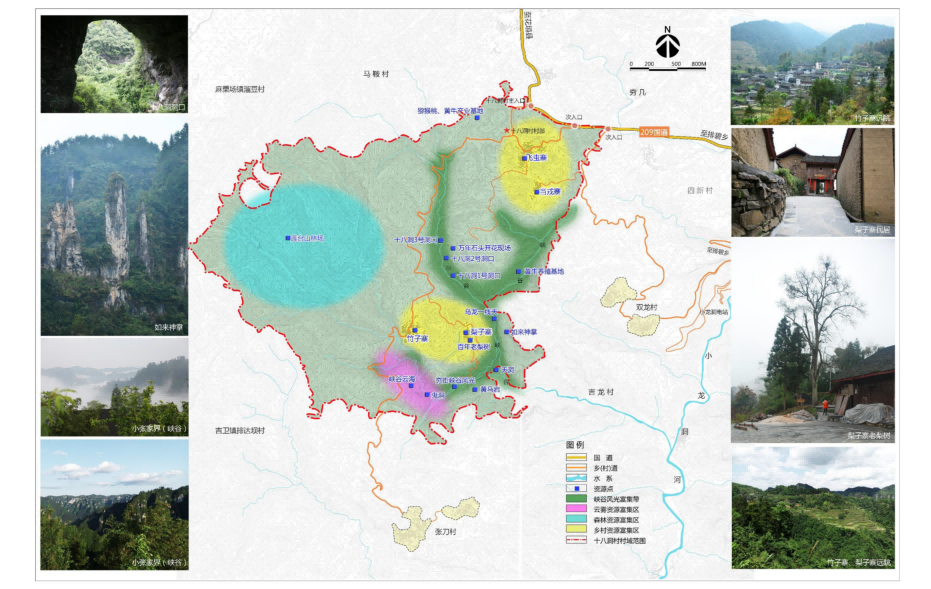The width and height of the screenshot is (931, 589).
Task: Click the orange 209国道 road badge
Action: click(x=654, y=132)
